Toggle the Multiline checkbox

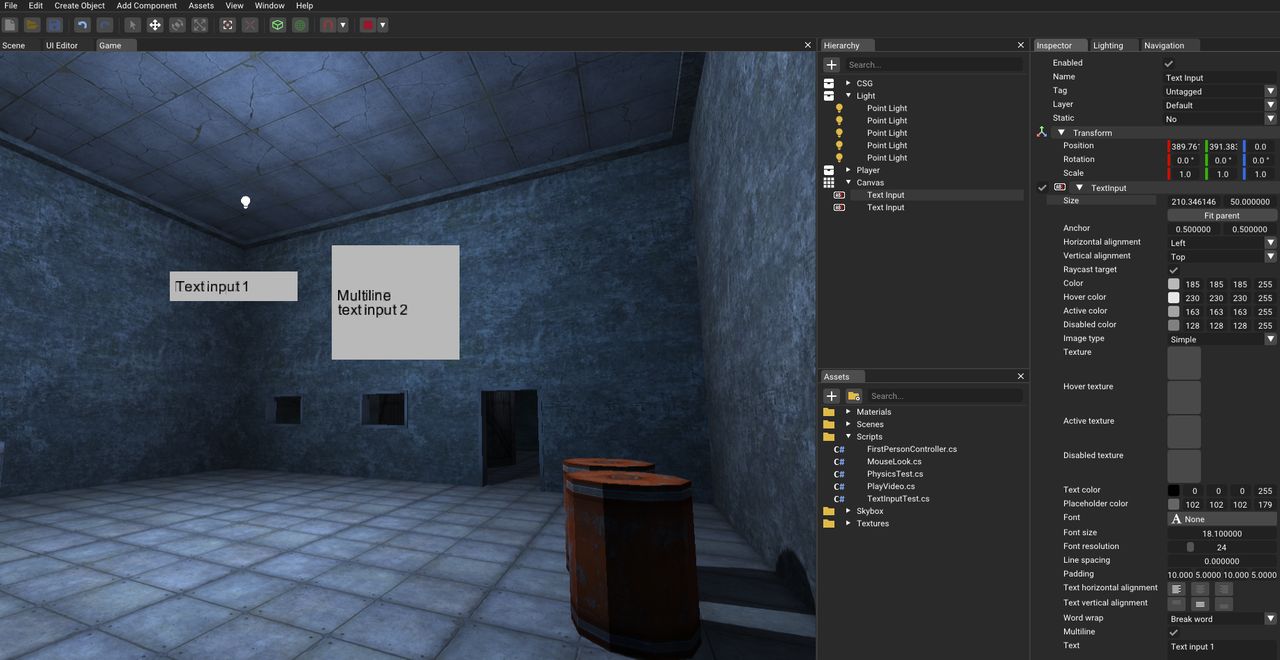[x=1174, y=632]
